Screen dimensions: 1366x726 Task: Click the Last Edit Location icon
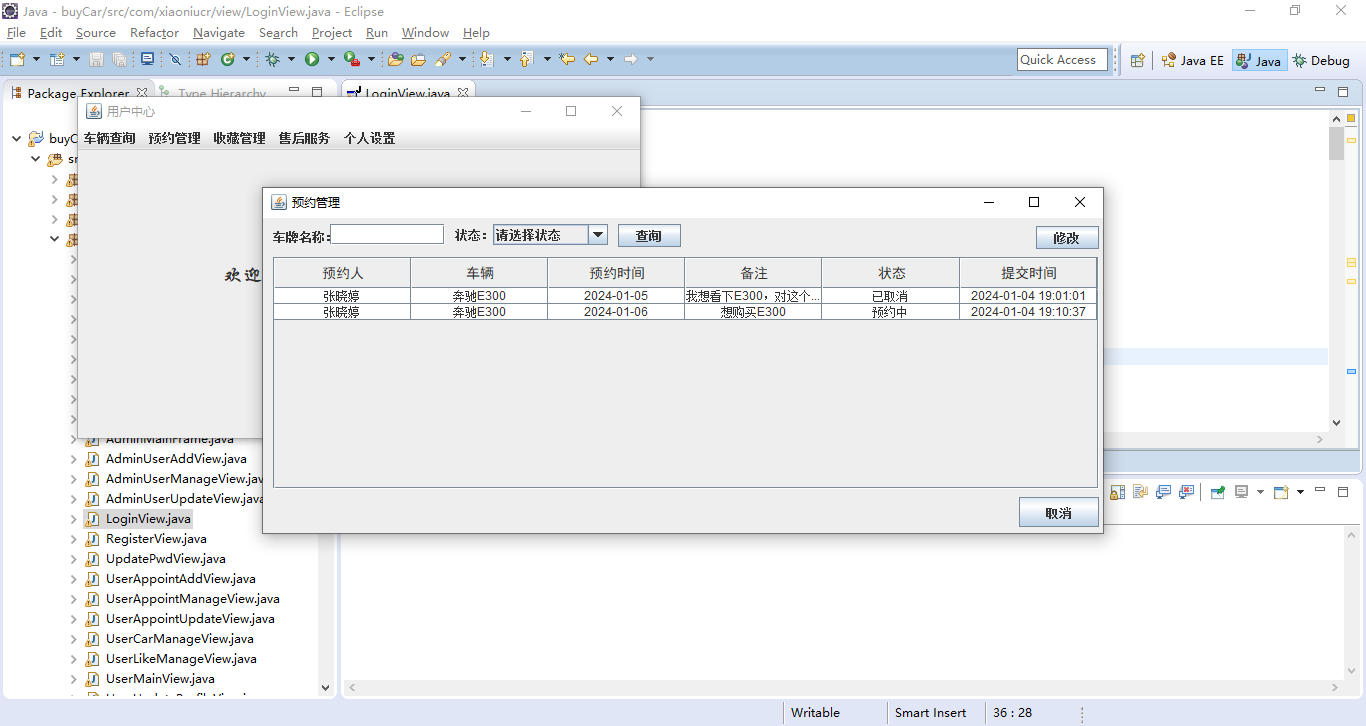point(567,60)
